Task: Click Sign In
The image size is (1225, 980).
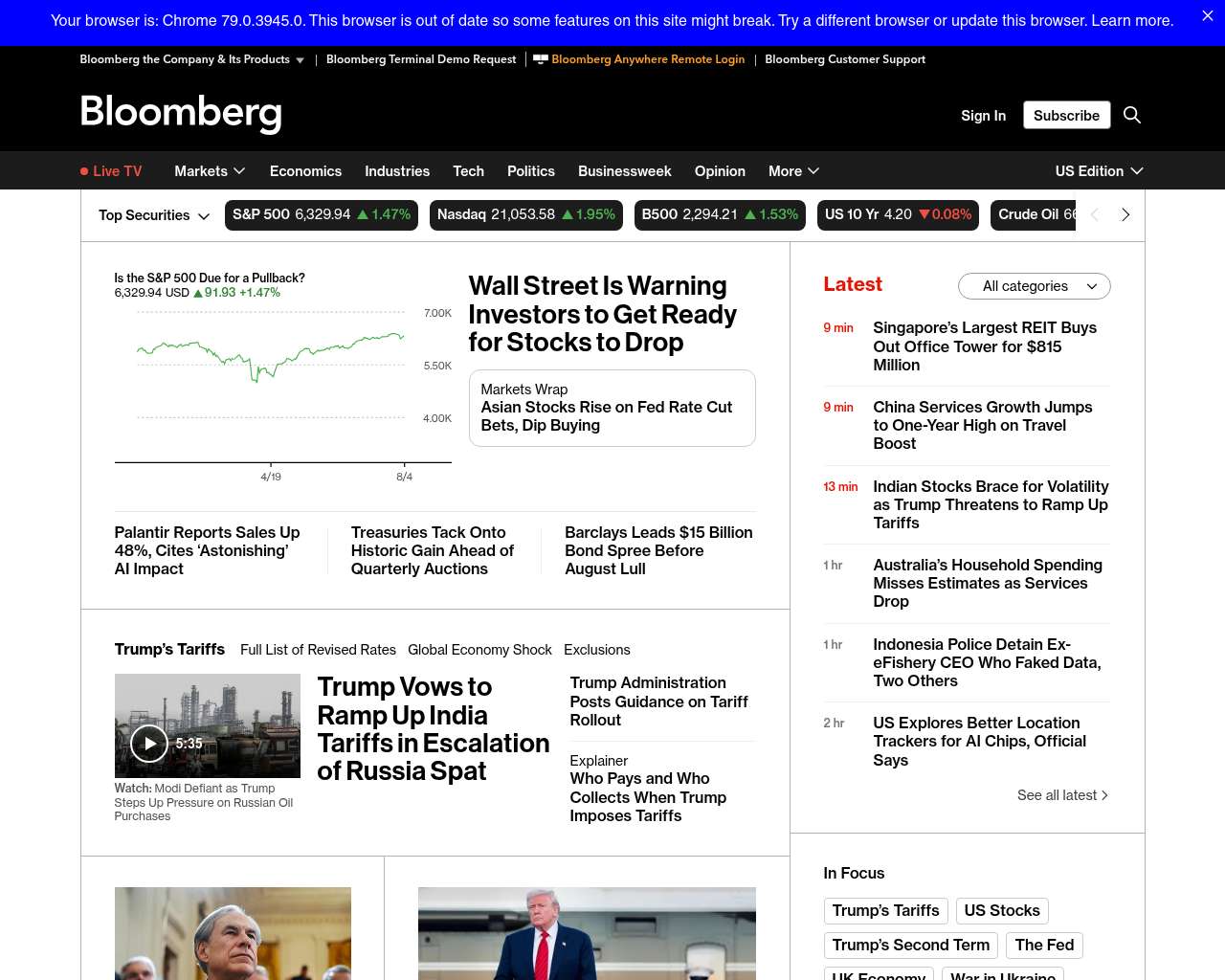Action: pos(983,116)
